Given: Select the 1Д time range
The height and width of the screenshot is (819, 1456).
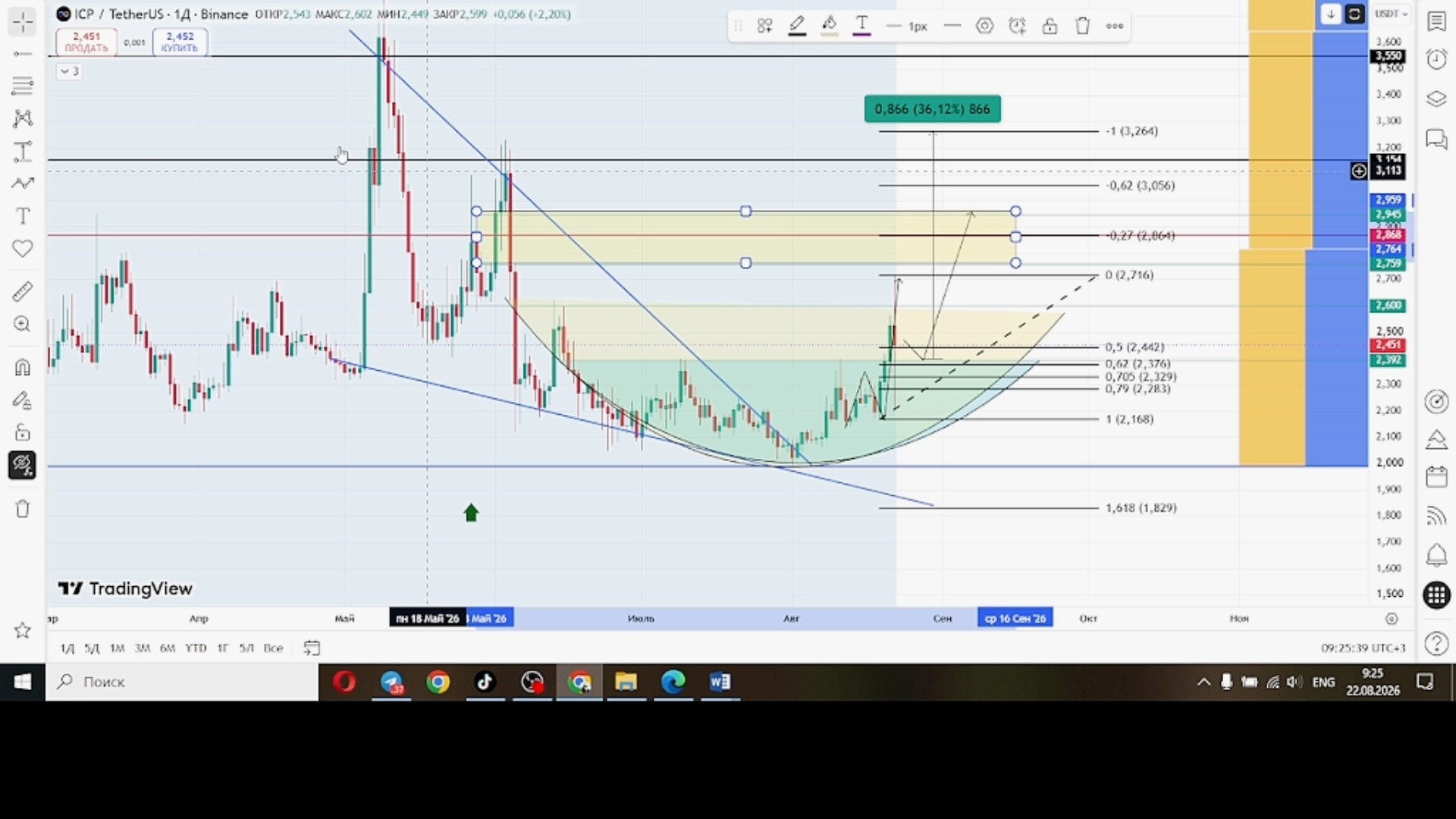Looking at the screenshot, I should (67, 648).
